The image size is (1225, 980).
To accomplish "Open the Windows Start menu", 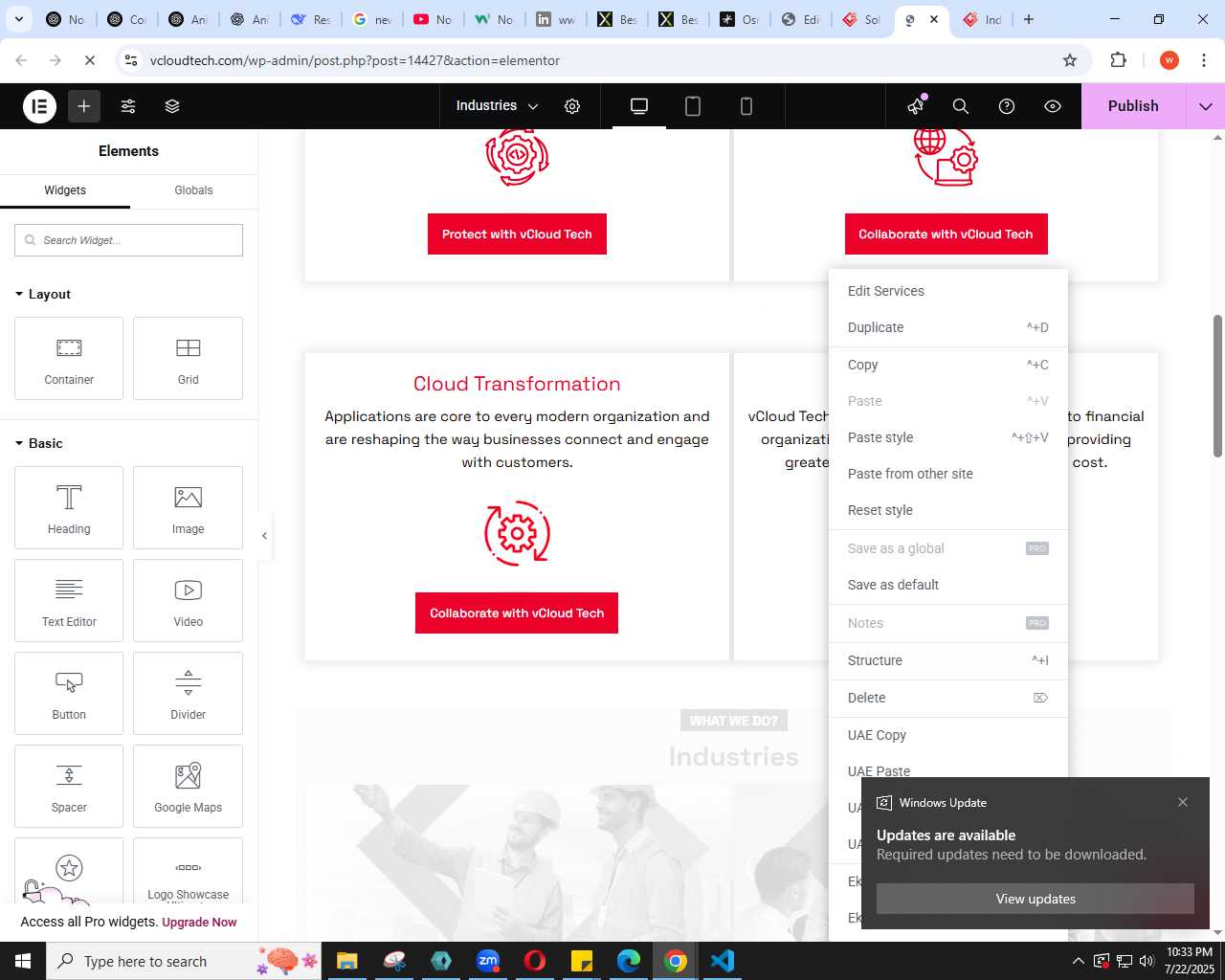I will 23,961.
